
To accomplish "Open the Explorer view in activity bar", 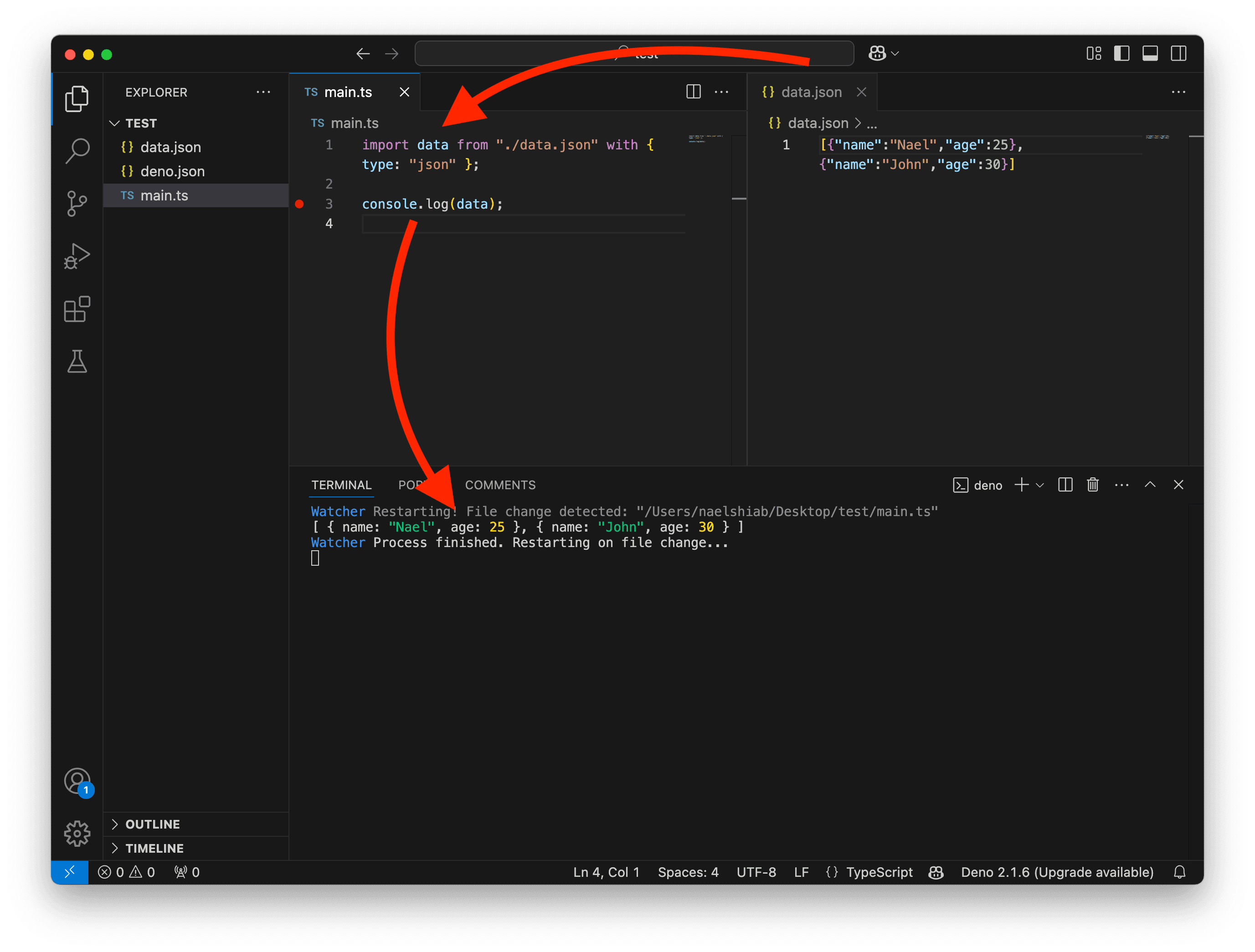I will (x=77, y=99).
